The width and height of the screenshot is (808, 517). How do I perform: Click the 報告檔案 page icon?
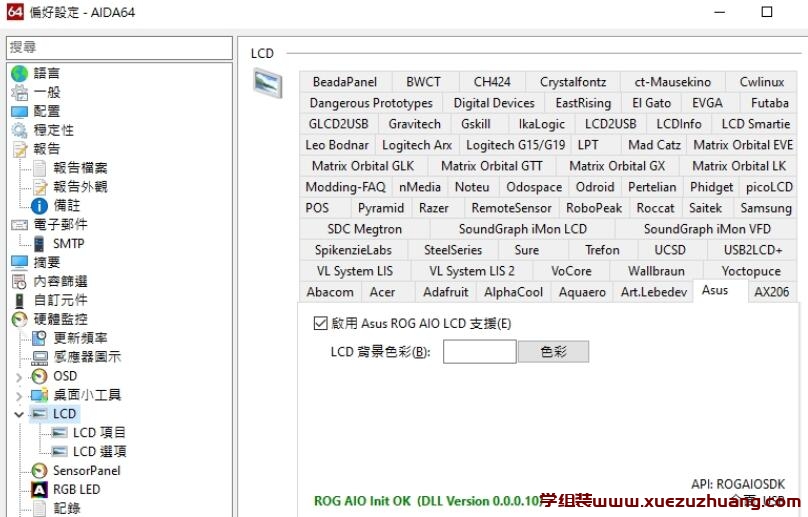pyautogui.click(x=40, y=168)
